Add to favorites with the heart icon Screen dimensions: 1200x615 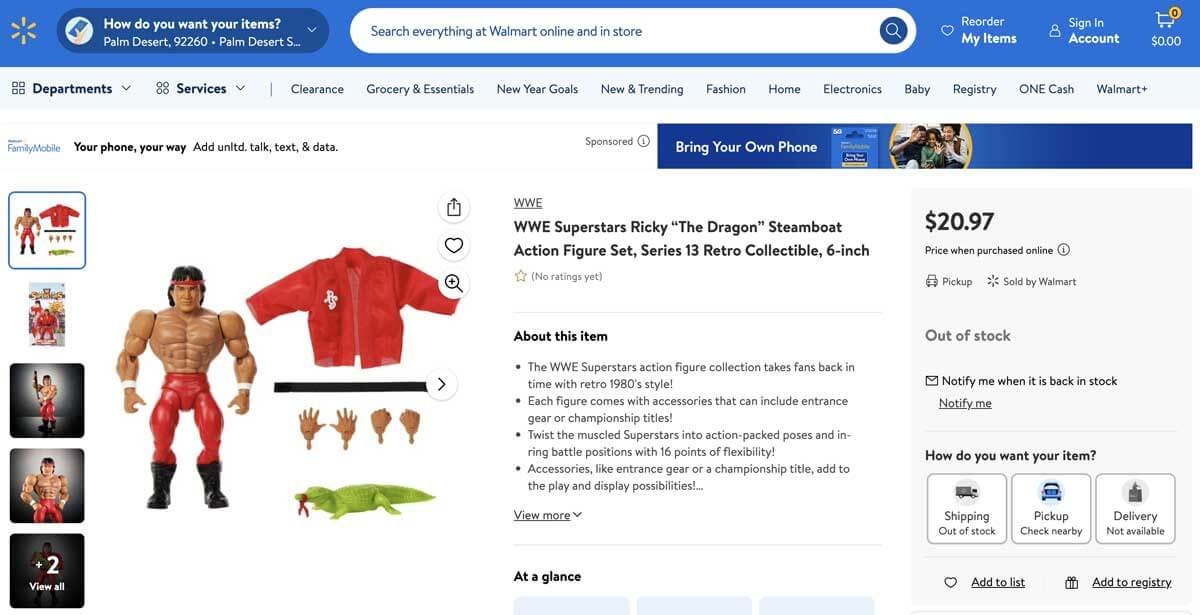point(454,245)
